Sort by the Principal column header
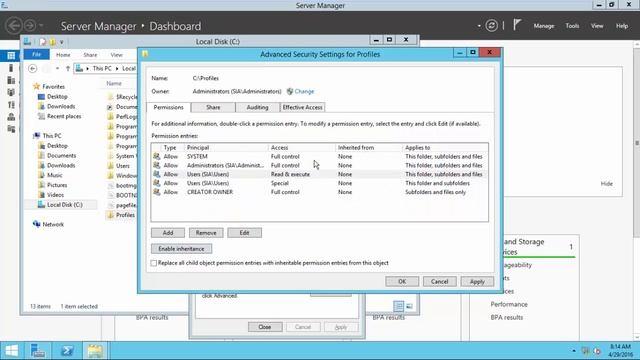This screenshot has height=360, width=640. pos(227,147)
